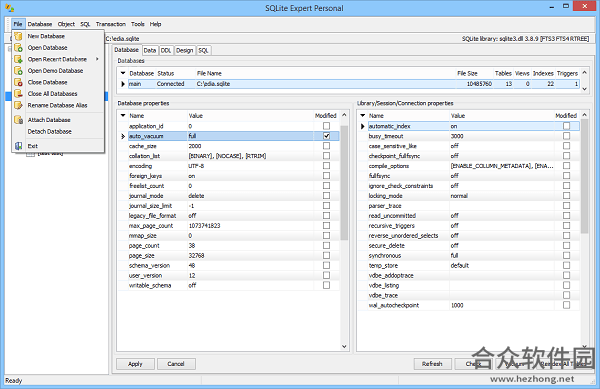Toggle Modified checkbox for foreign_keys
This screenshot has width=600, height=389.
coord(326,176)
